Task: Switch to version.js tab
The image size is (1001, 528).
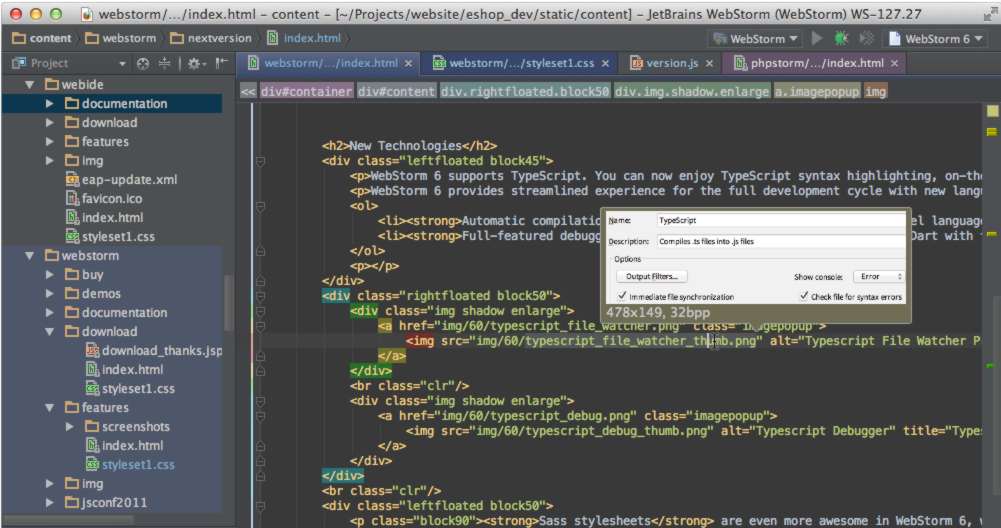Action: point(671,63)
